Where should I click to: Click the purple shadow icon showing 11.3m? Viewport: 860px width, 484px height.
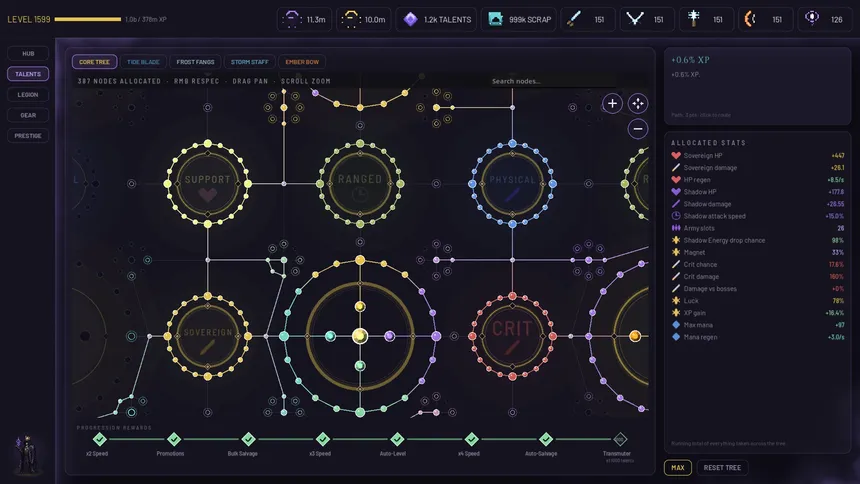click(x=292, y=19)
